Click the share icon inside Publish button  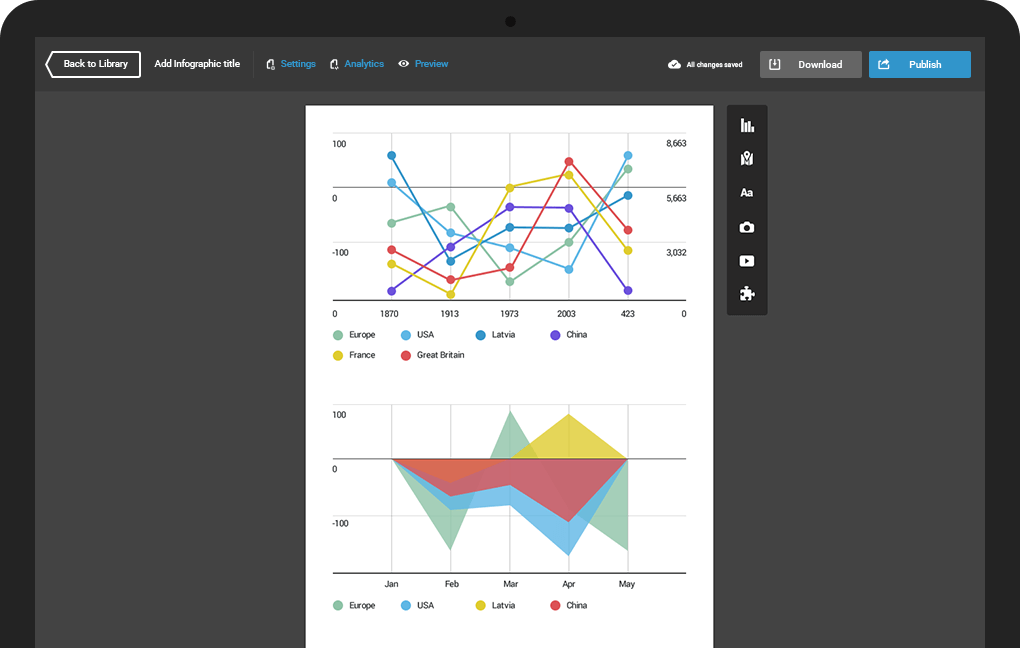(884, 64)
